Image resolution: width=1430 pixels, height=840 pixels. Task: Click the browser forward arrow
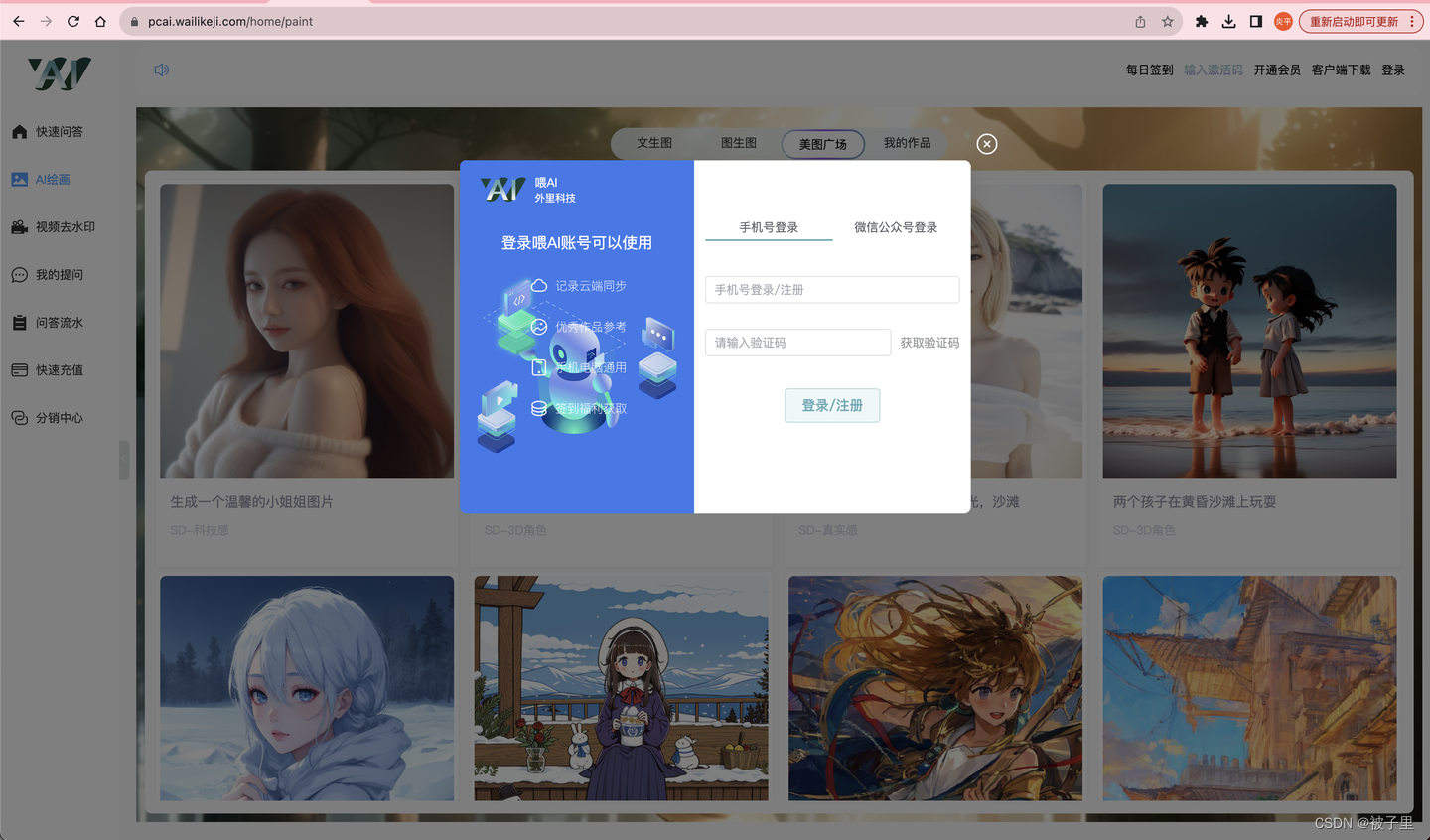pos(46,21)
